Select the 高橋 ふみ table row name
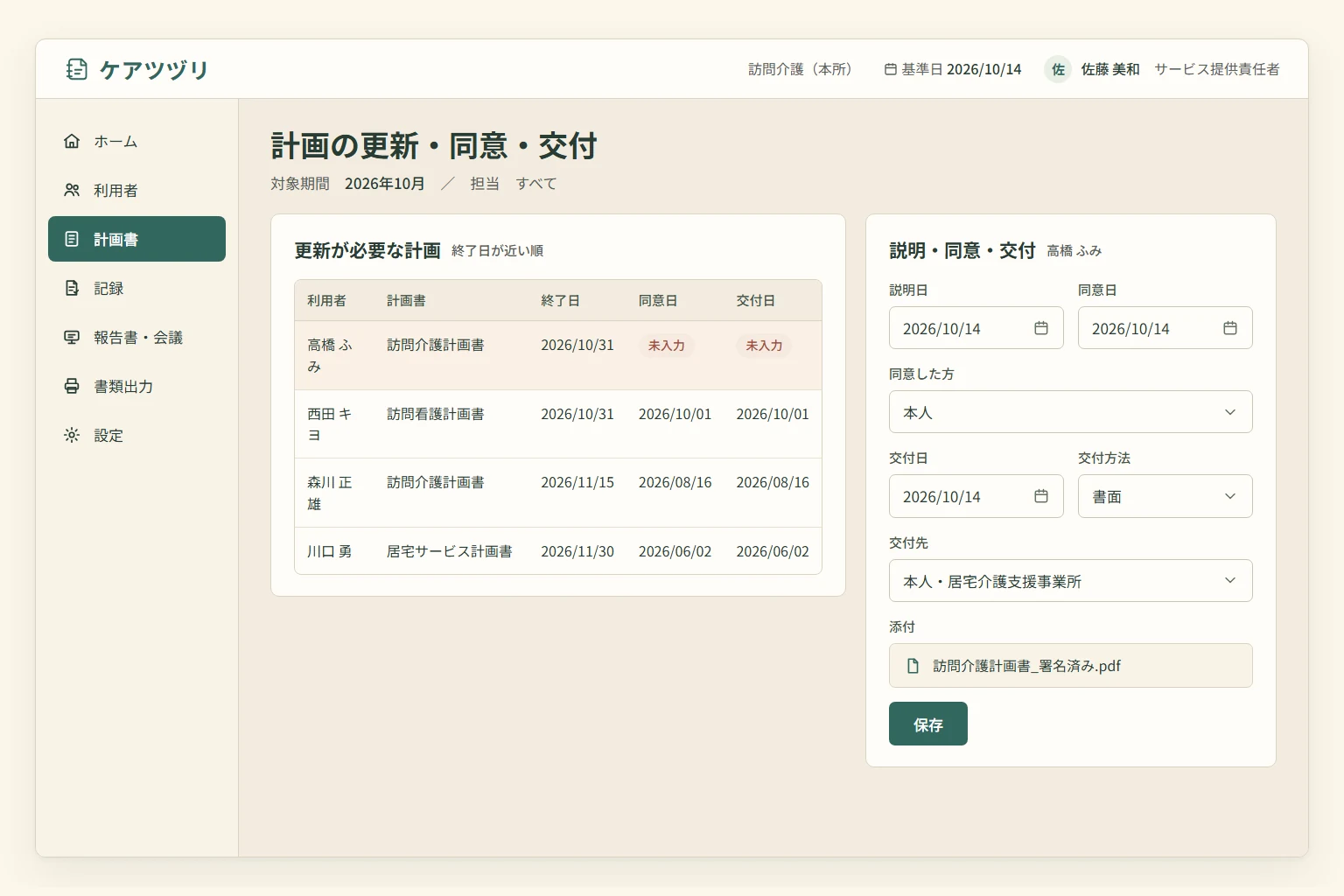This screenshot has height=896, width=1344. (330, 356)
